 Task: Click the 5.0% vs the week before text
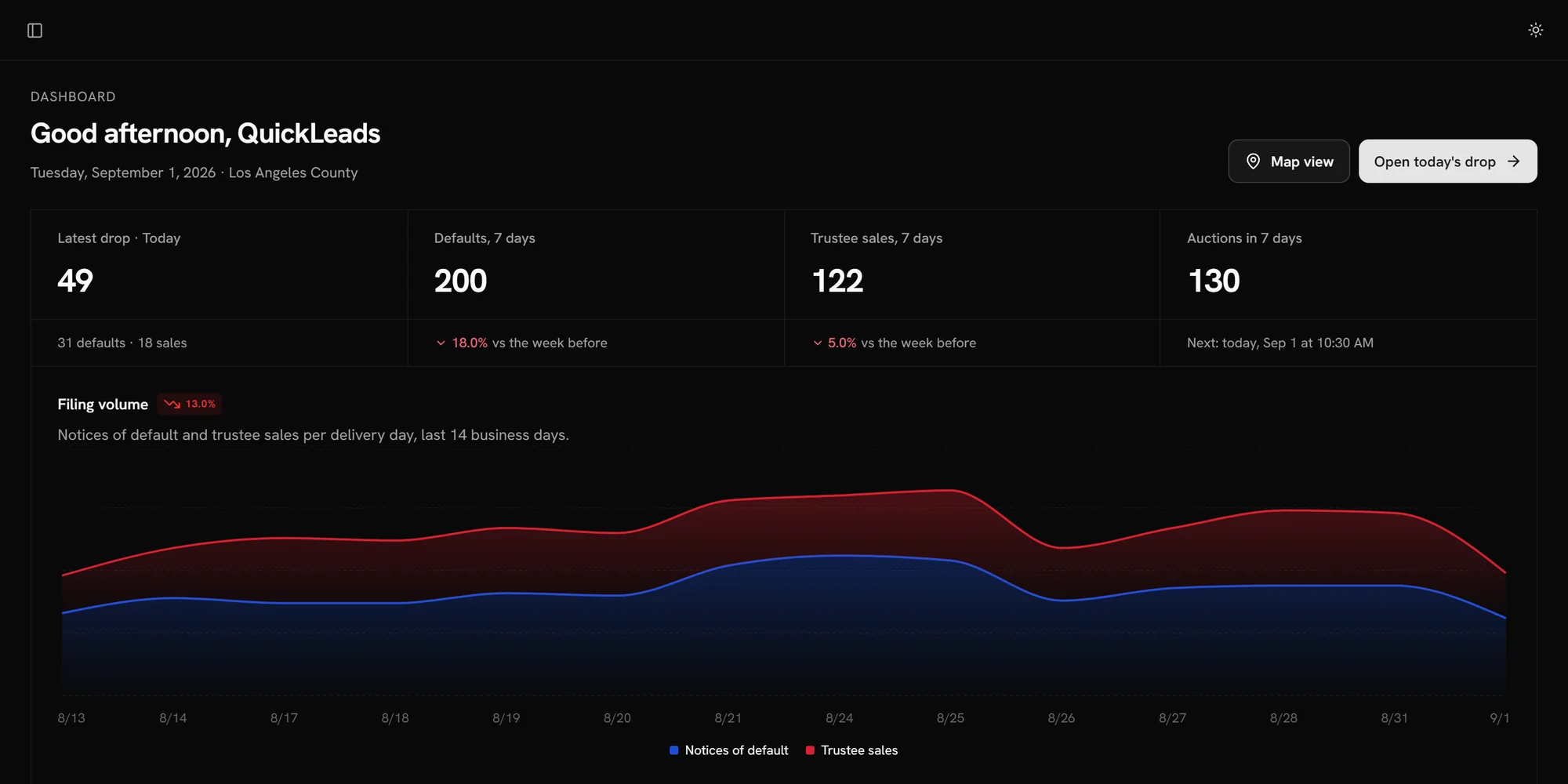click(902, 343)
